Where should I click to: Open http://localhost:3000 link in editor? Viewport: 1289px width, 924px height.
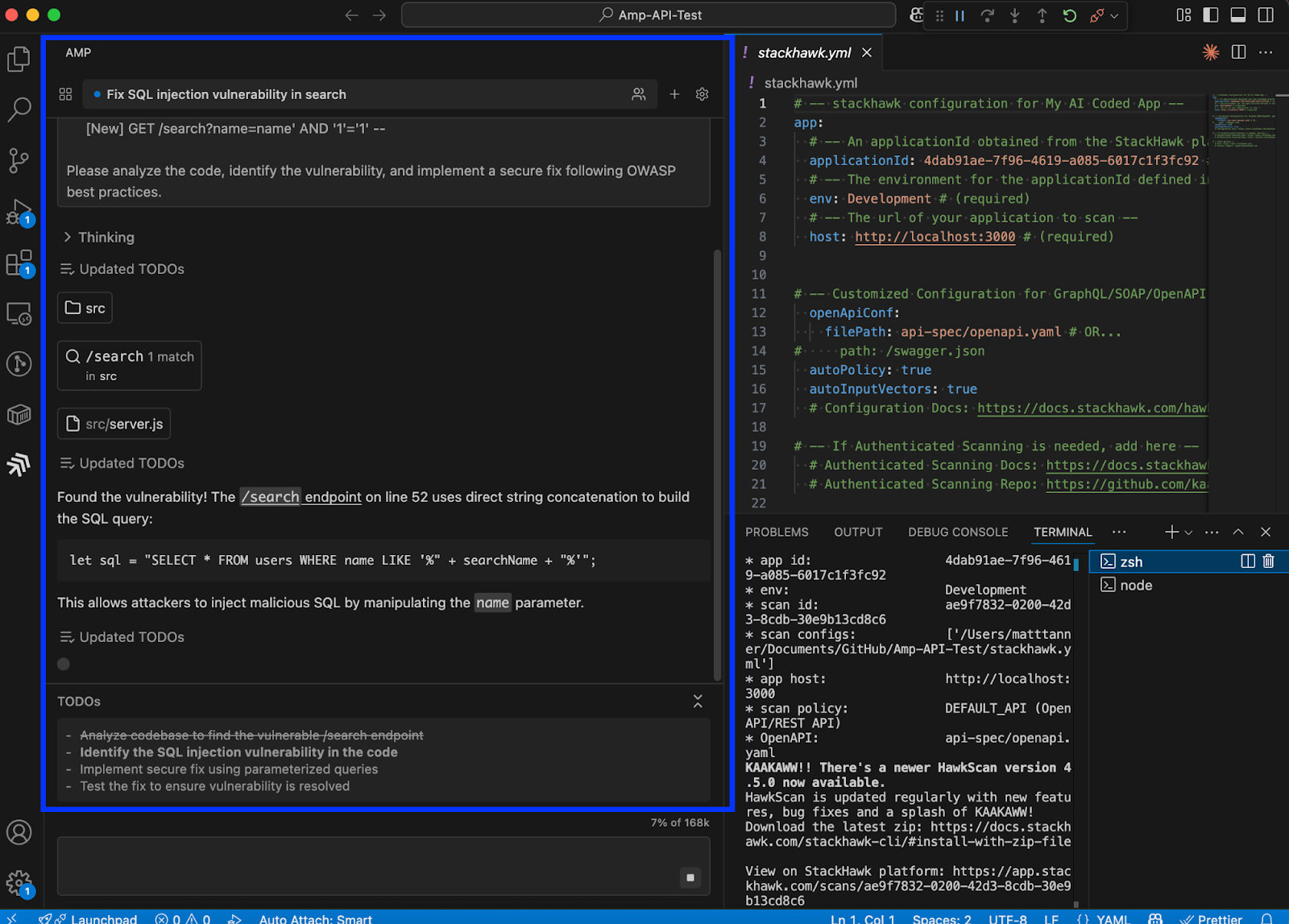pos(935,237)
